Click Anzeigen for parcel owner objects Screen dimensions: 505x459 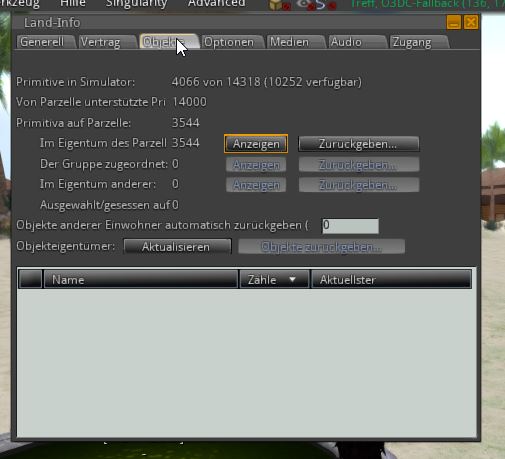[x=256, y=144]
